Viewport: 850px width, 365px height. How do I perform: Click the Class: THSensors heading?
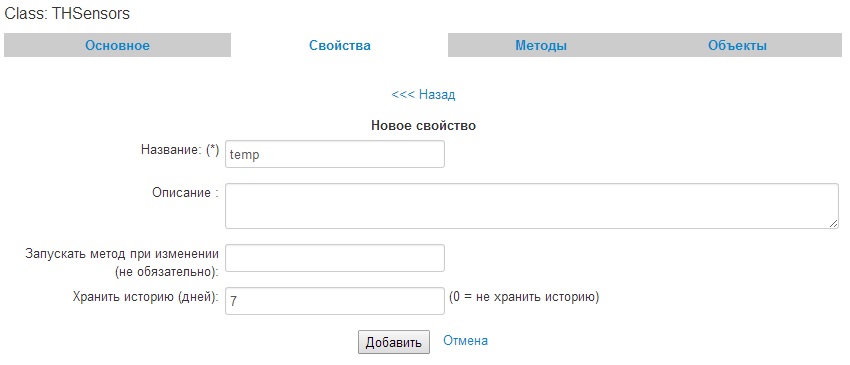67,14
